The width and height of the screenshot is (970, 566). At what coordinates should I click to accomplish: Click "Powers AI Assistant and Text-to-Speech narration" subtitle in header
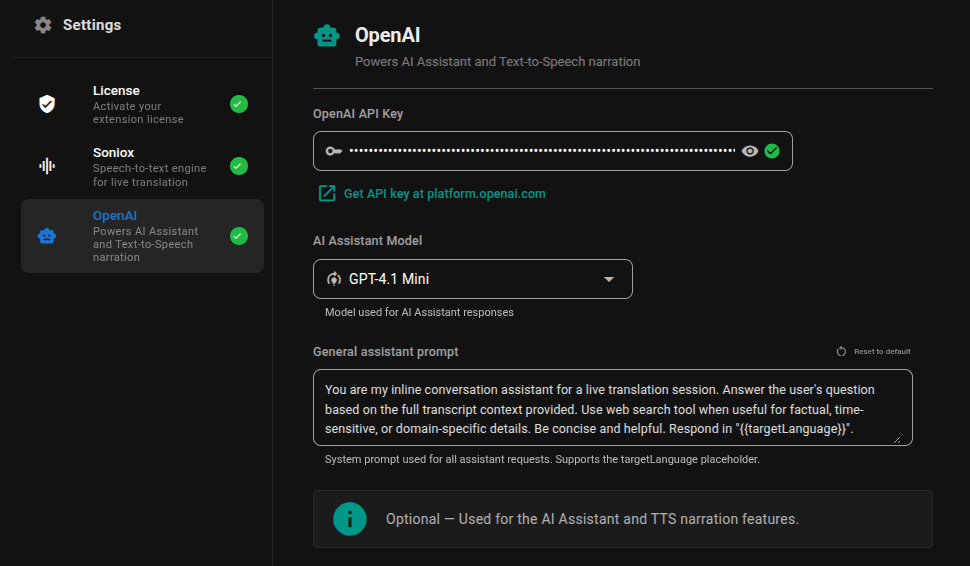pyautogui.click(x=497, y=62)
